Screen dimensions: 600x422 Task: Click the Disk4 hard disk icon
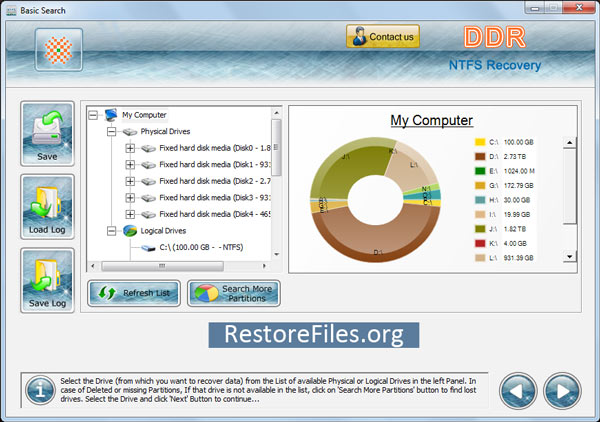point(148,214)
